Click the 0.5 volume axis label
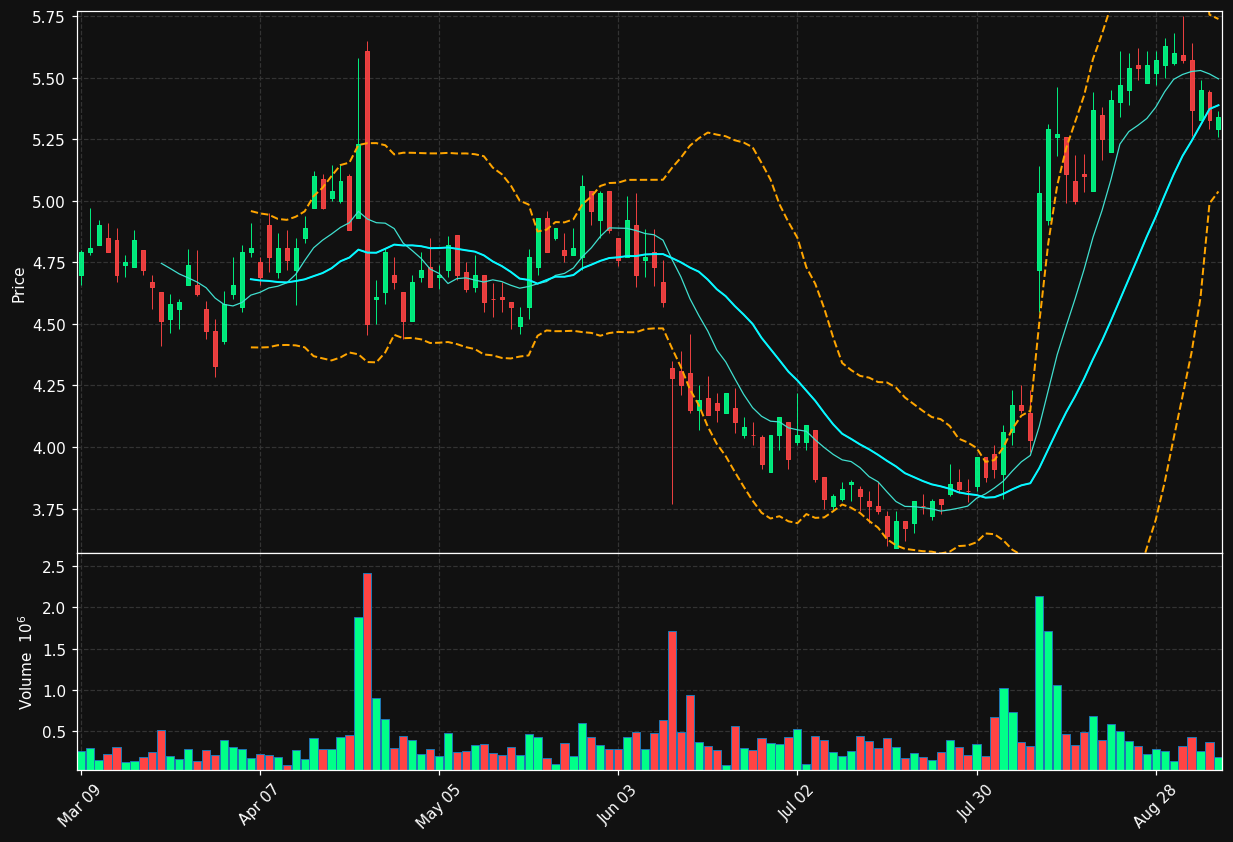 point(55,733)
